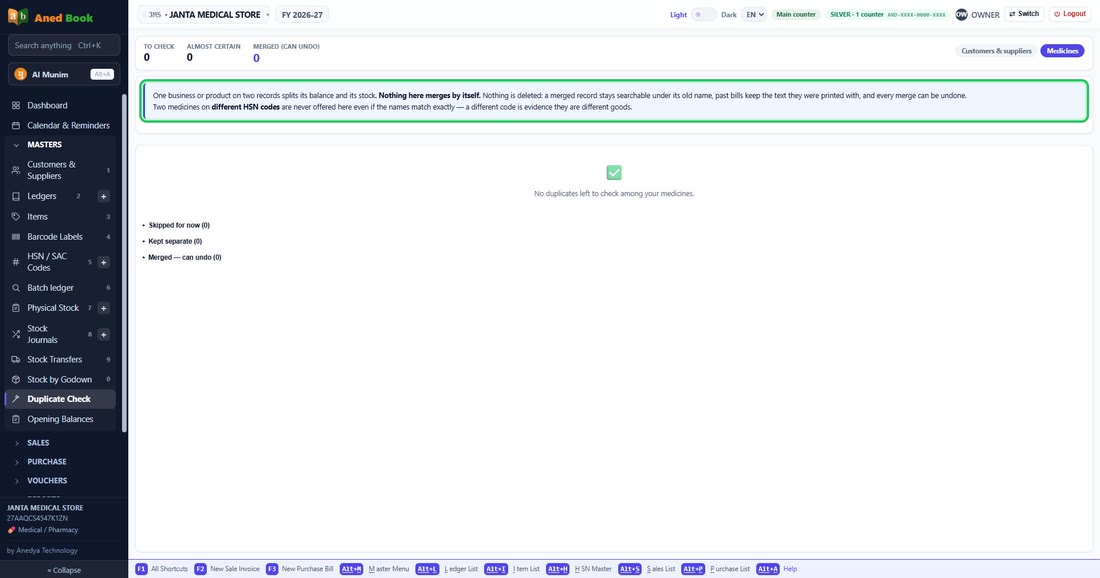Click the OWNER user avatar
This screenshot has height=578, width=1100.
[x=961, y=14]
